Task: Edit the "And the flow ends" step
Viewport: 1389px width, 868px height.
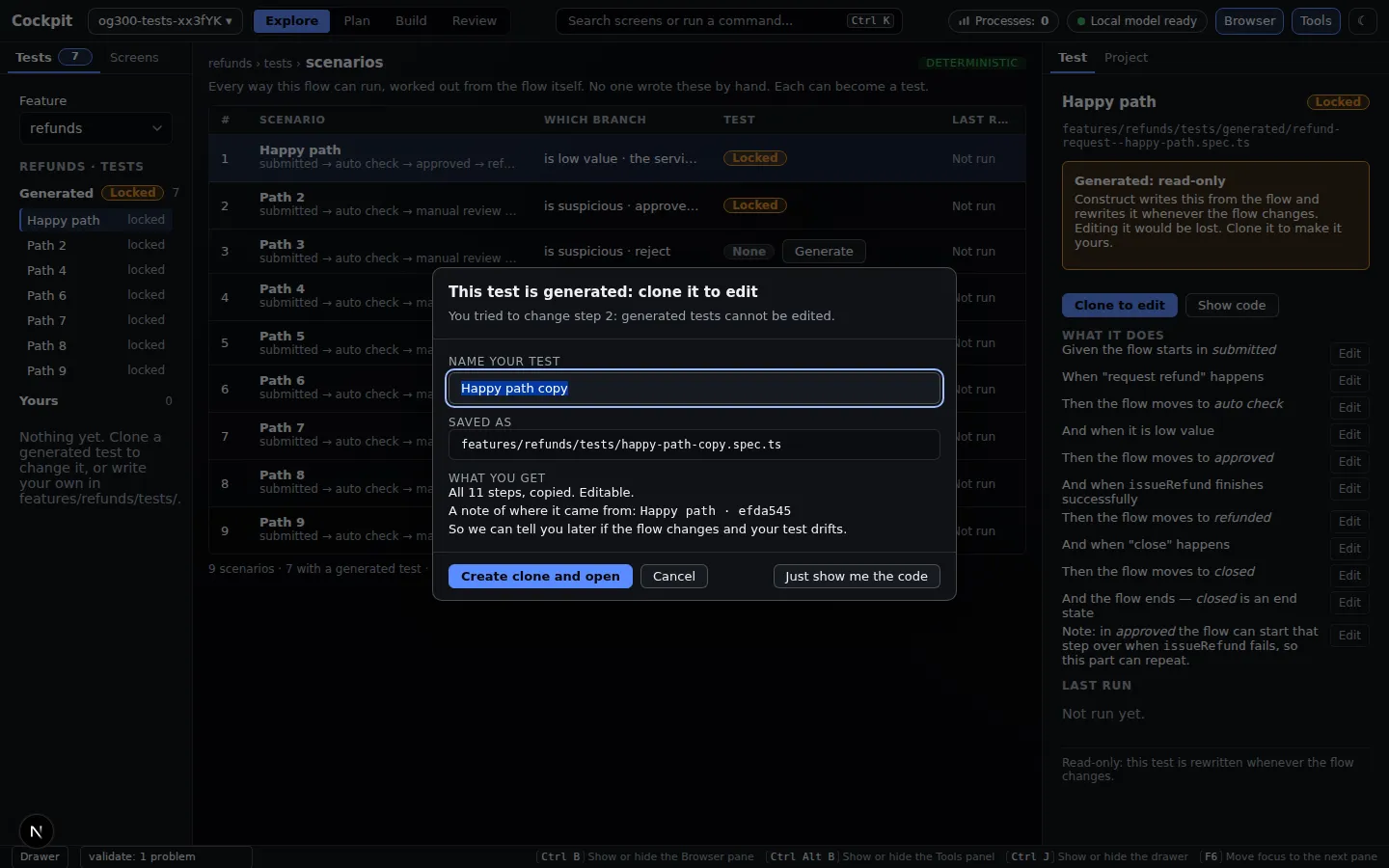Action: pyautogui.click(x=1349, y=603)
